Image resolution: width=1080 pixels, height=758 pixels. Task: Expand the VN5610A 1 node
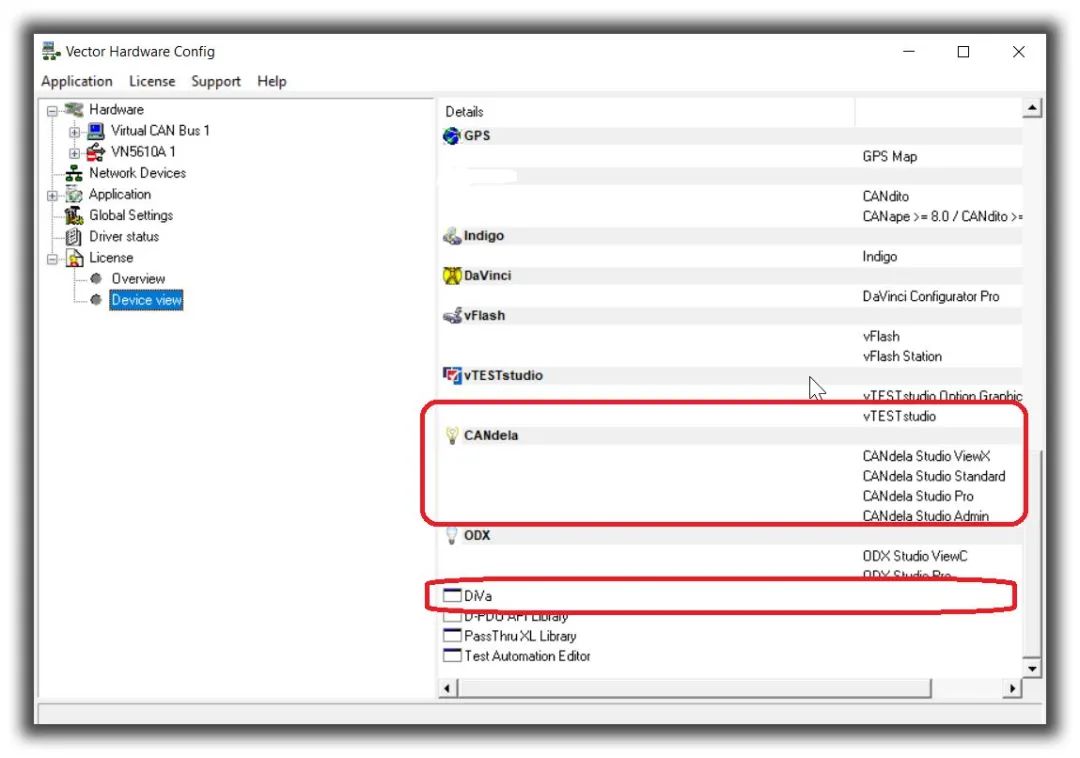point(74,153)
